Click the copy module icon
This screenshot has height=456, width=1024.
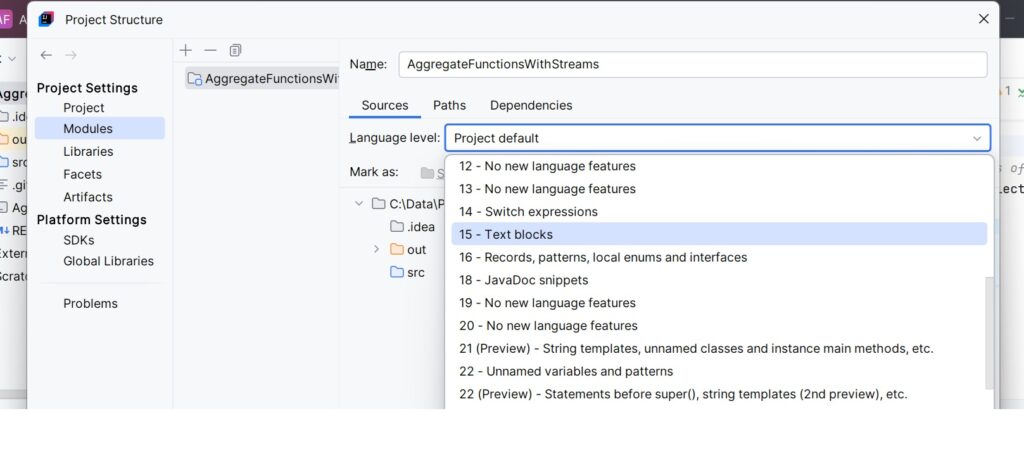click(x=235, y=50)
